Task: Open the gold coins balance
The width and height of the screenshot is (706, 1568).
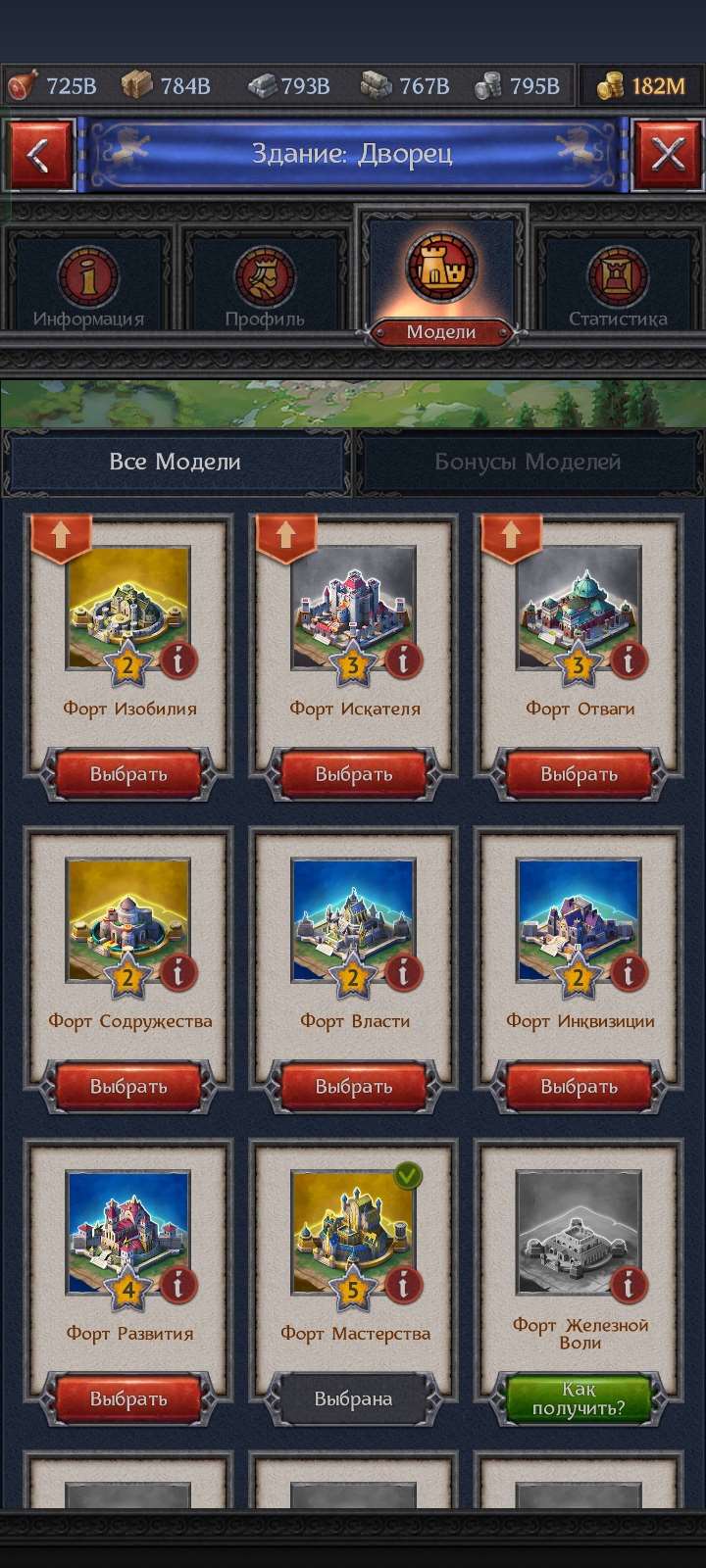Action: pos(641,86)
